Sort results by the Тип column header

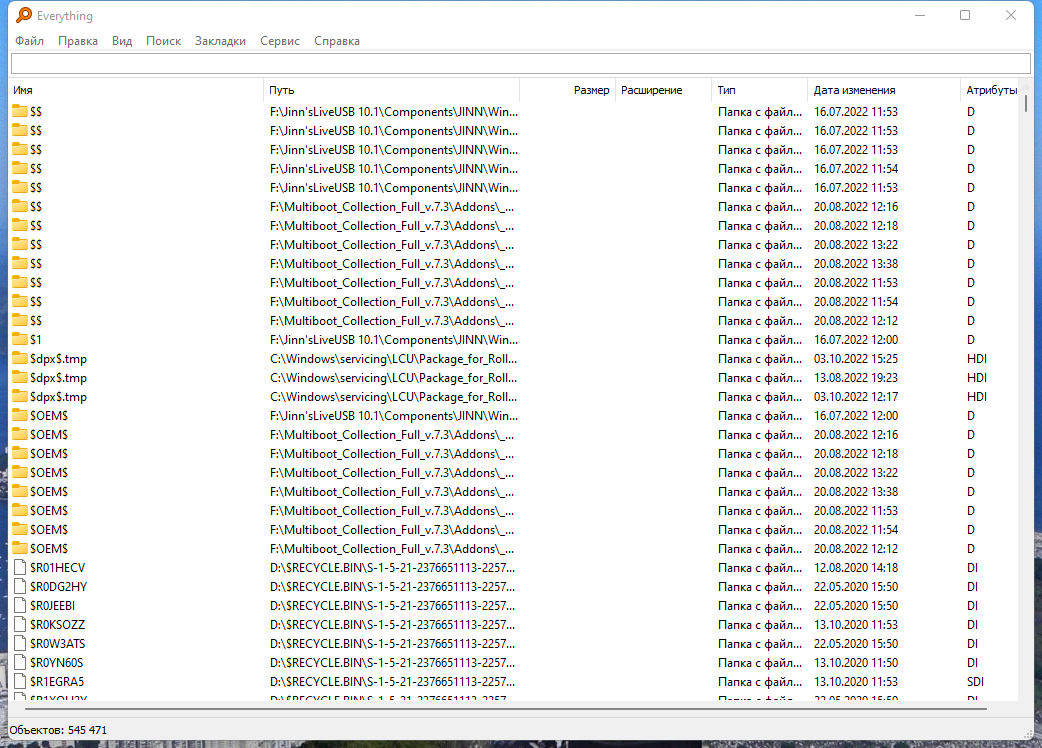[760, 90]
